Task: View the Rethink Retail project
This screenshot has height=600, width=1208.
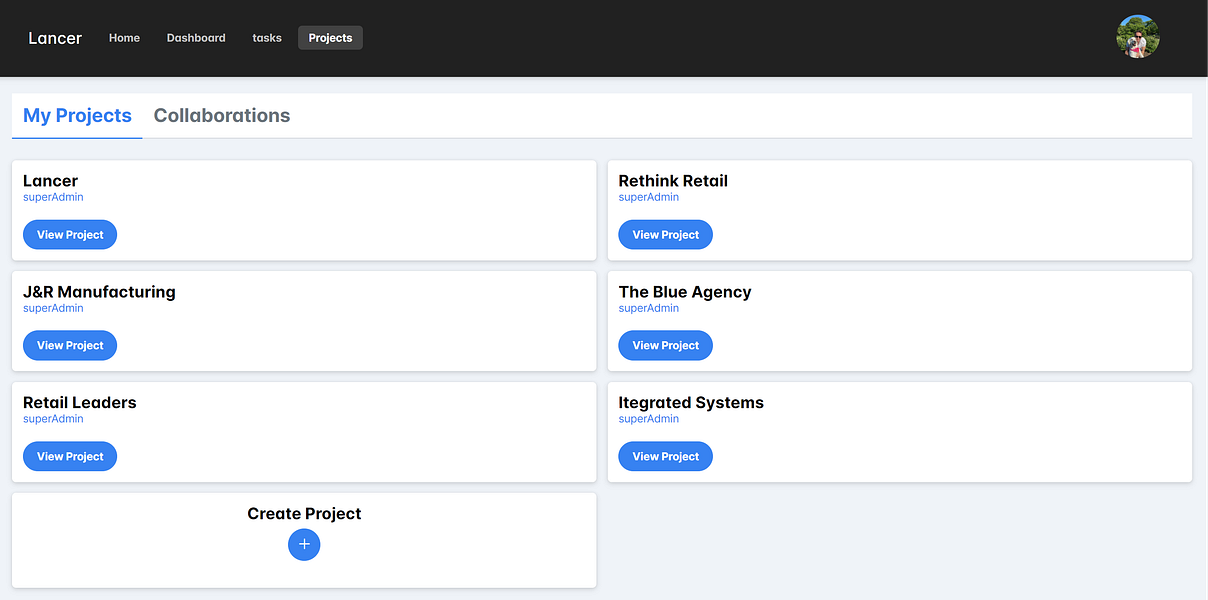Action: click(x=665, y=235)
